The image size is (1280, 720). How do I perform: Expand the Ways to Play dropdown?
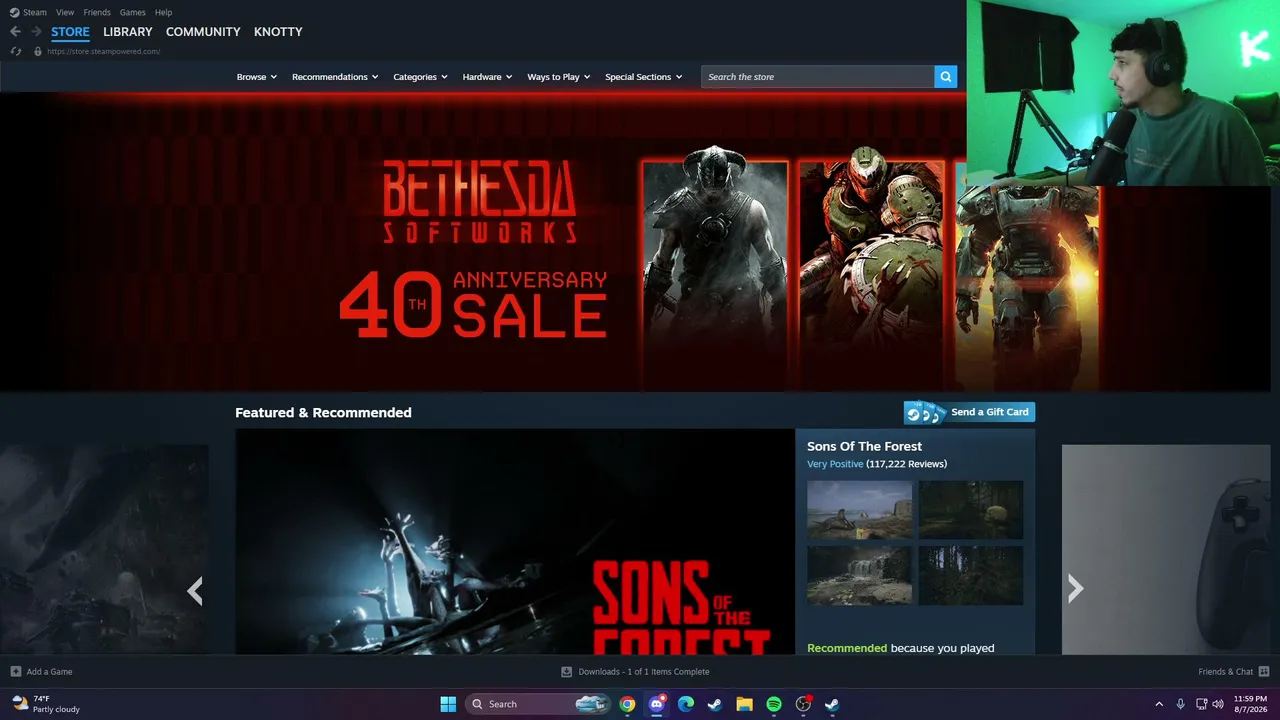(x=559, y=77)
